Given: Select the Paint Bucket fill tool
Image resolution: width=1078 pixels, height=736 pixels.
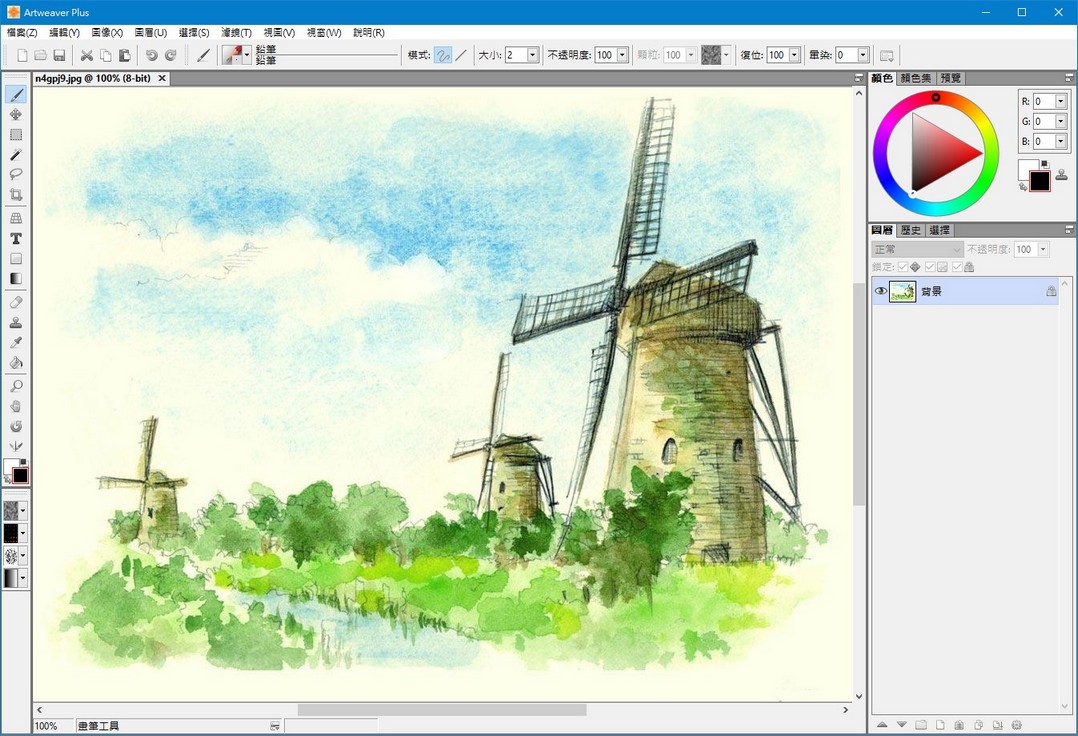Looking at the screenshot, I should [x=16, y=362].
